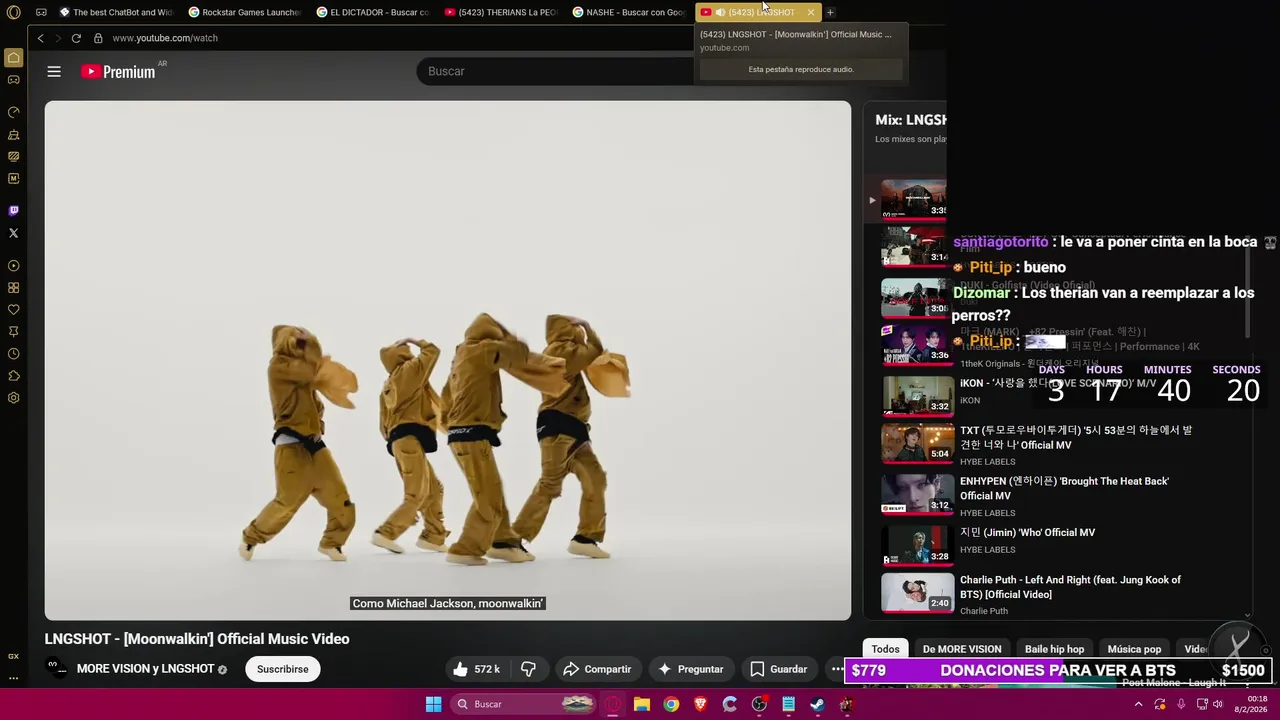Viewport: 1280px width, 720px height.
Task: Open the heart bookmarks icon in sidebar
Action: pyautogui.click(x=13, y=310)
